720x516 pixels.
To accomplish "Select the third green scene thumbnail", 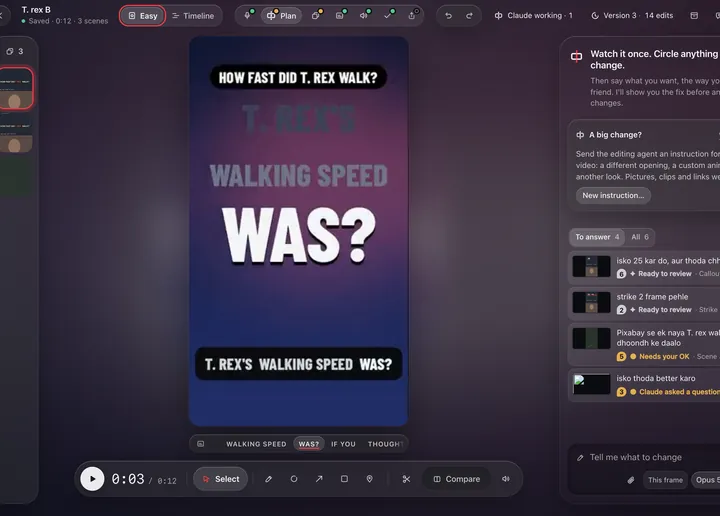I will pyautogui.click(x=16, y=176).
